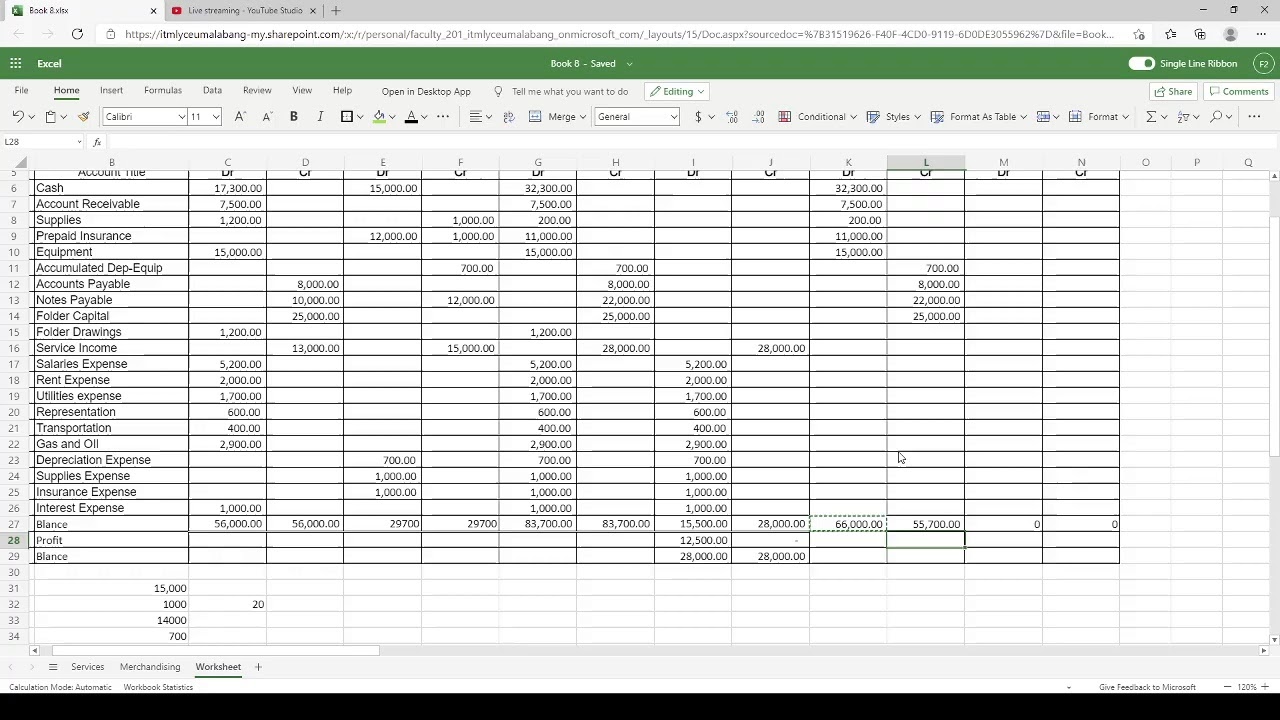This screenshot has height=720, width=1280.
Task: Zoom out with status bar minus
Action: [x=1228, y=687]
